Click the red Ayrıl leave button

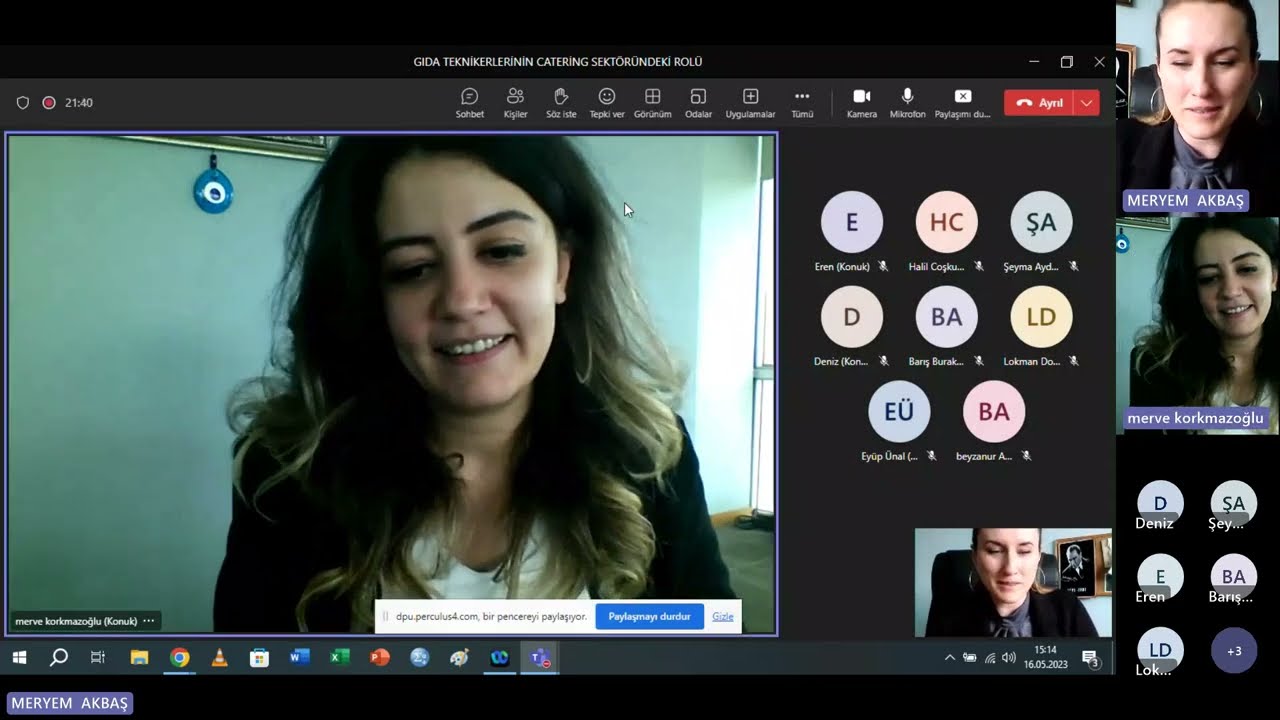1039,103
